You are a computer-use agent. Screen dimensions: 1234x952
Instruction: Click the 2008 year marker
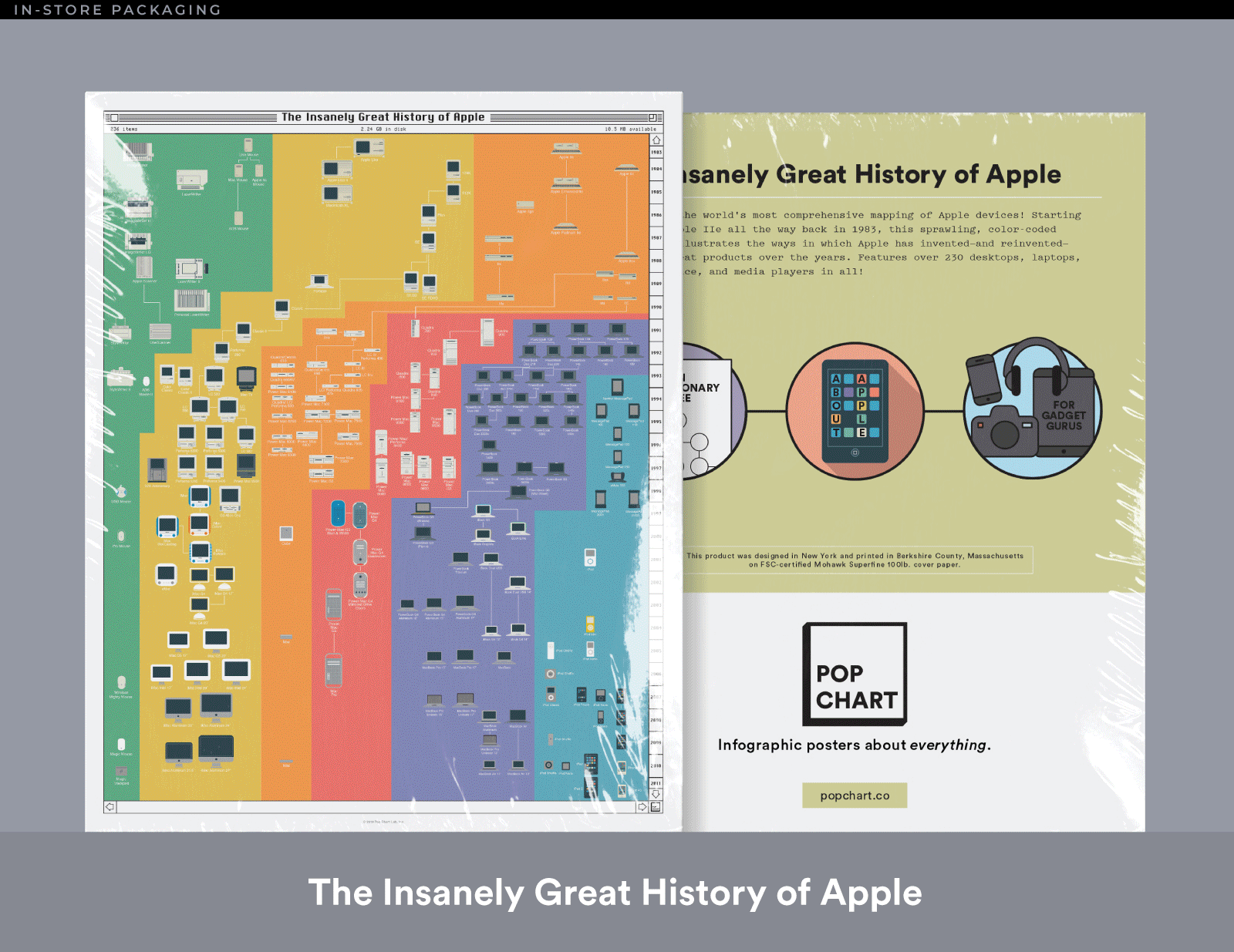(656, 720)
